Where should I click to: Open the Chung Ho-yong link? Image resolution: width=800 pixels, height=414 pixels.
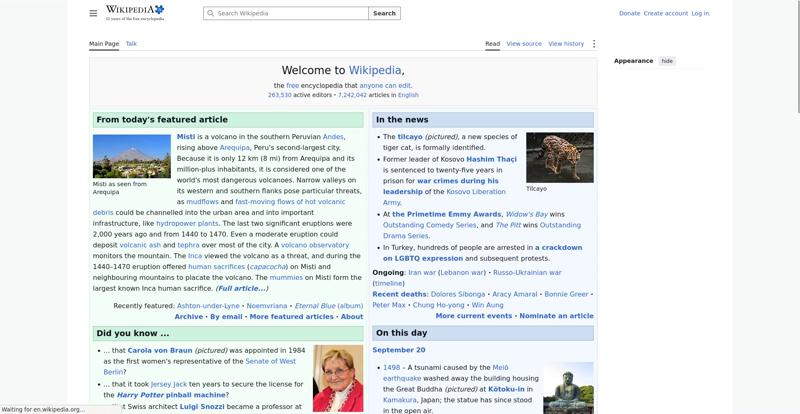click(438, 305)
